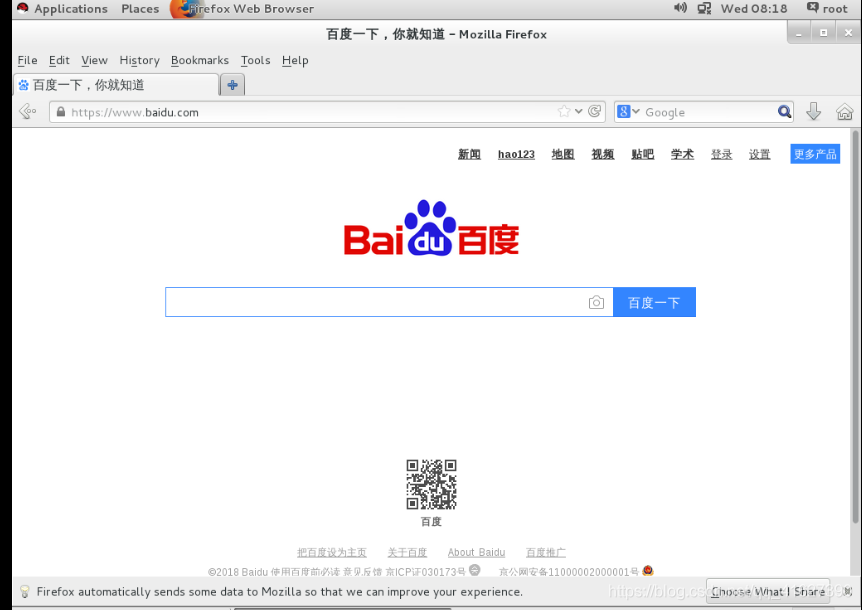Click the network connection icon in top panel
This screenshot has height=610, width=862.
704,8
